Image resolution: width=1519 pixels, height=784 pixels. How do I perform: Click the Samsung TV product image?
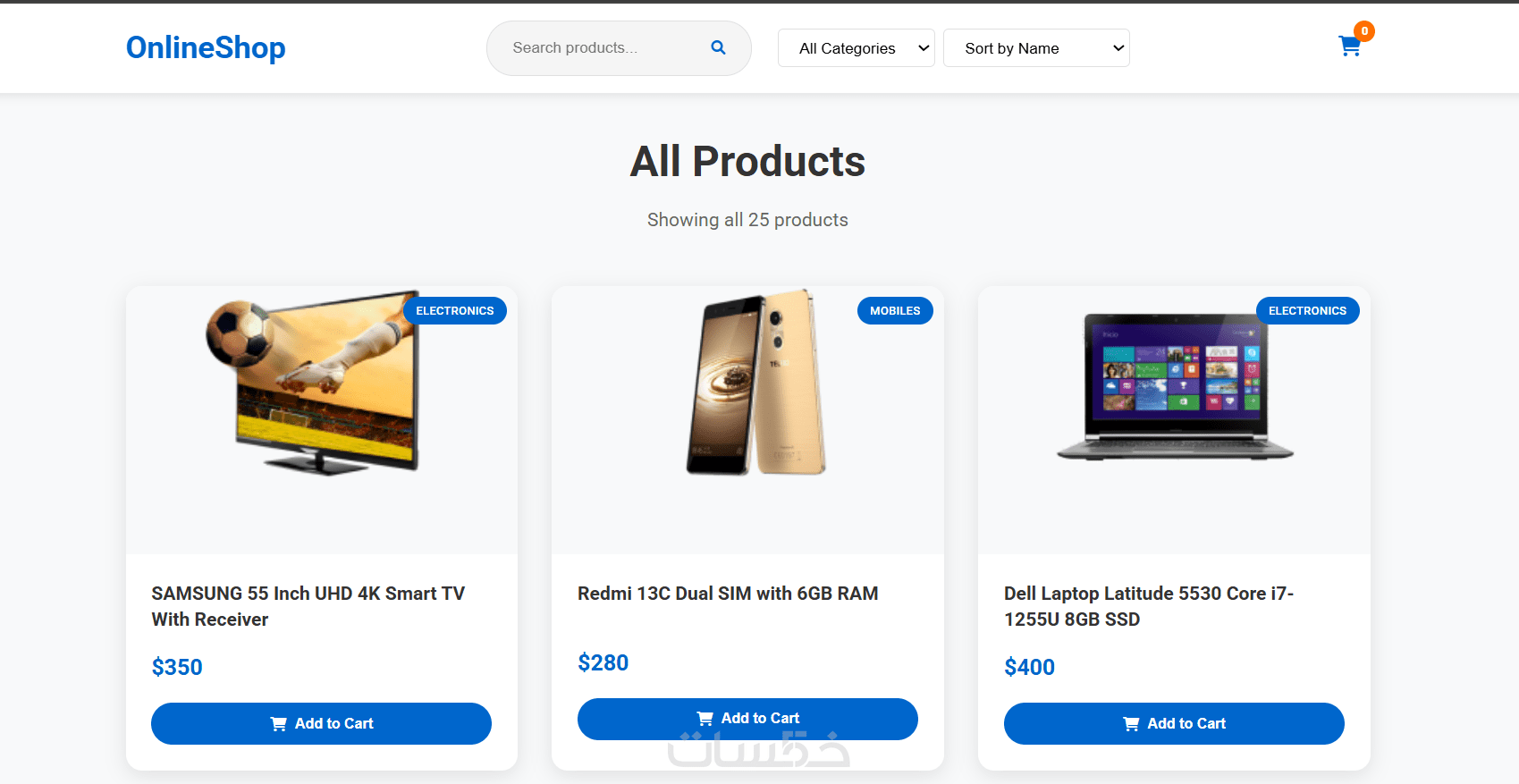pyautogui.click(x=313, y=384)
